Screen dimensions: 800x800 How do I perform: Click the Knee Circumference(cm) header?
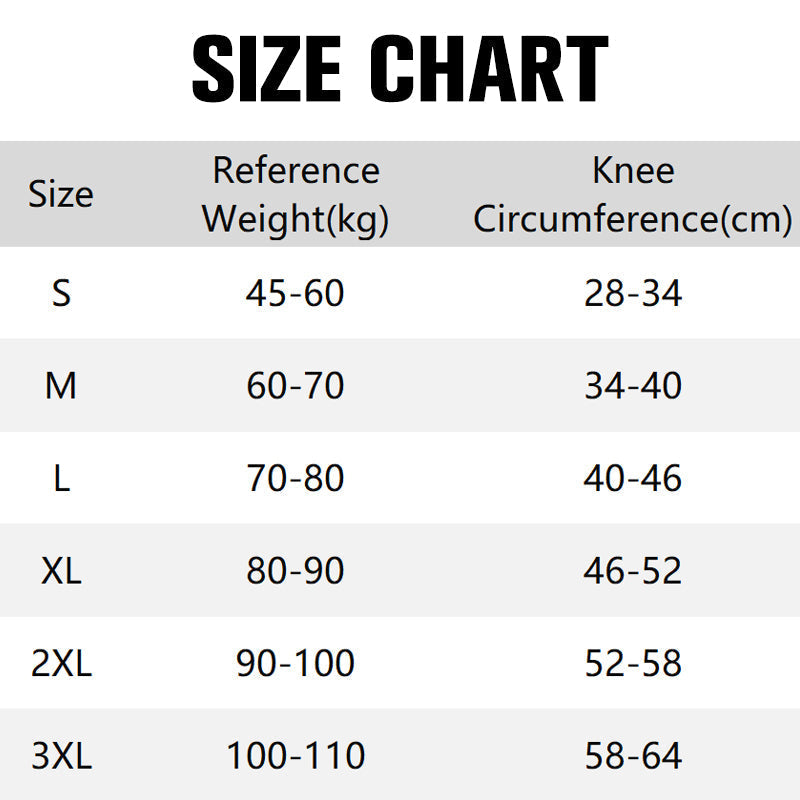click(633, 194)
